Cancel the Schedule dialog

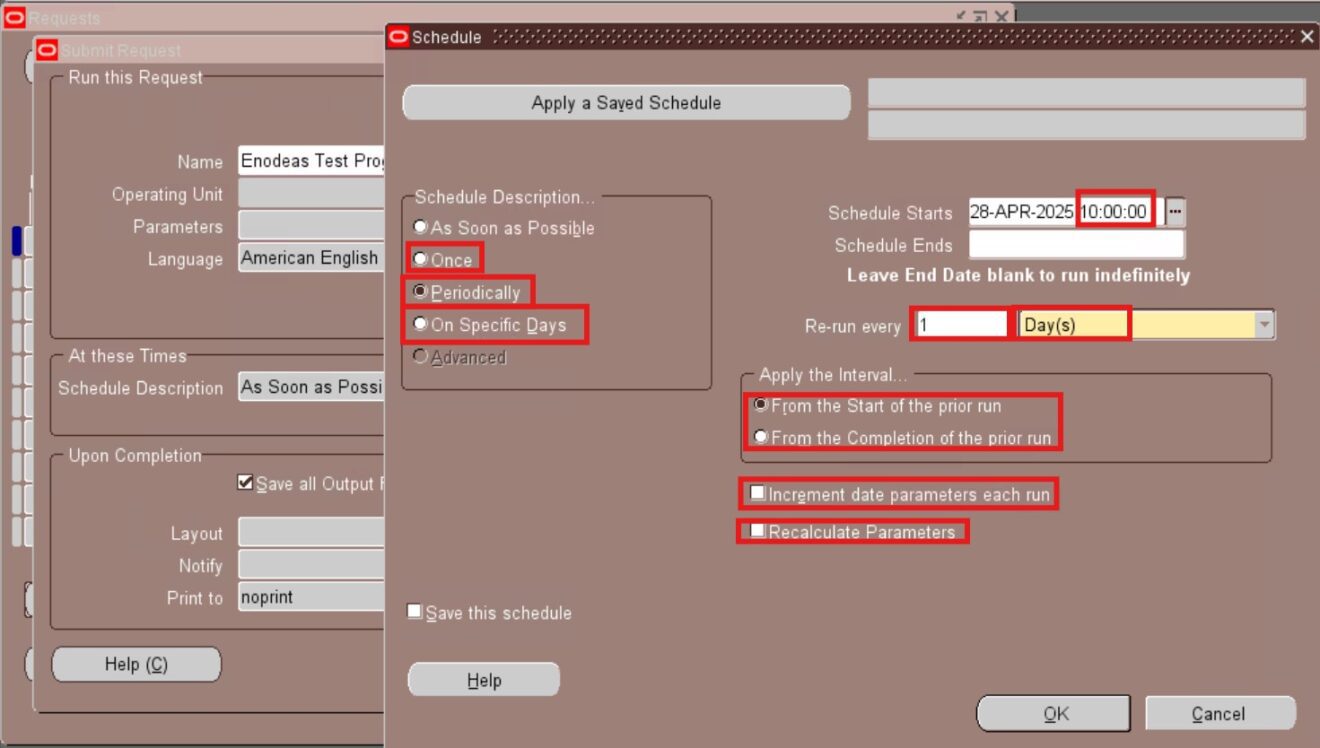(1219, 713)
